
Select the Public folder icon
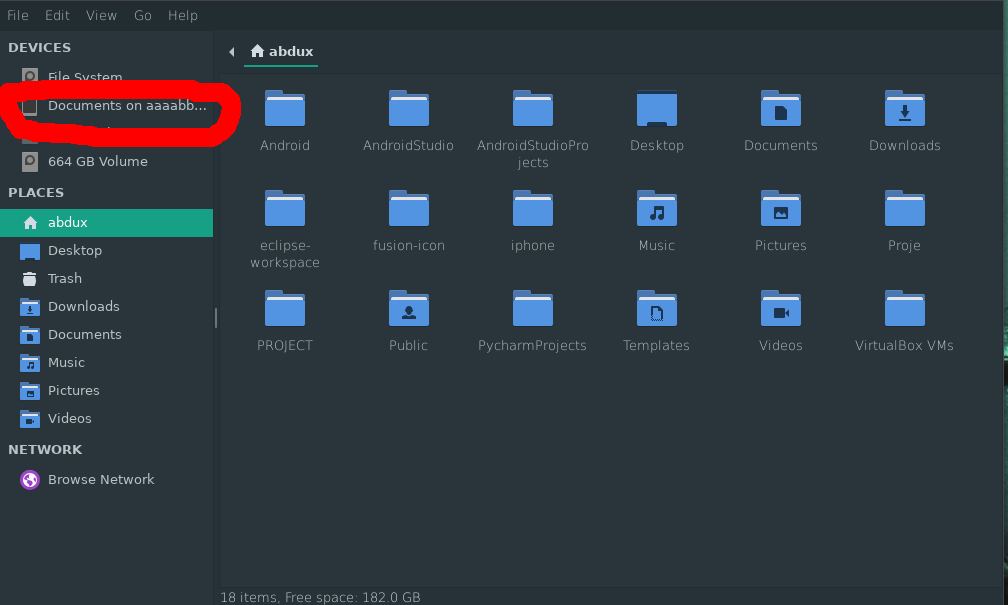[x=409, y=309]
